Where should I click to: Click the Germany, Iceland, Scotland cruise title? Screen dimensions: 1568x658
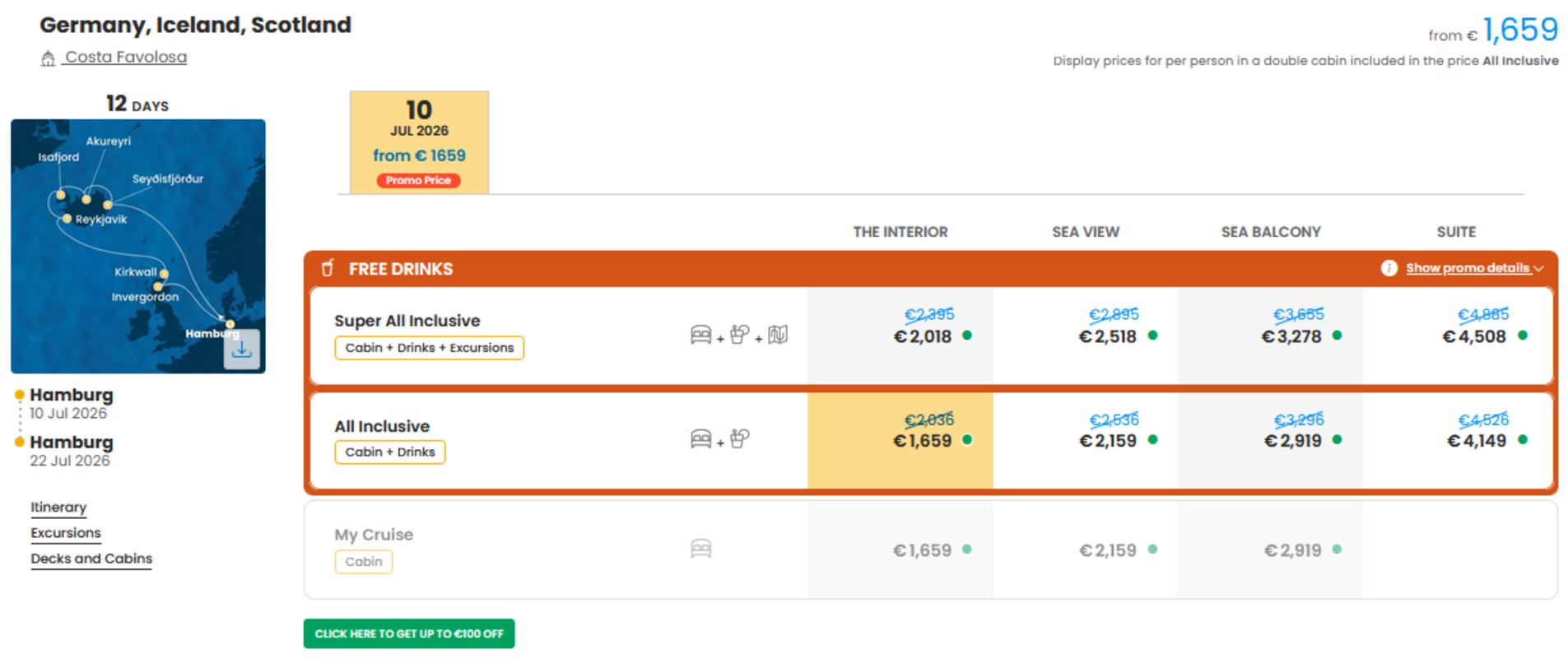point(196,25)
